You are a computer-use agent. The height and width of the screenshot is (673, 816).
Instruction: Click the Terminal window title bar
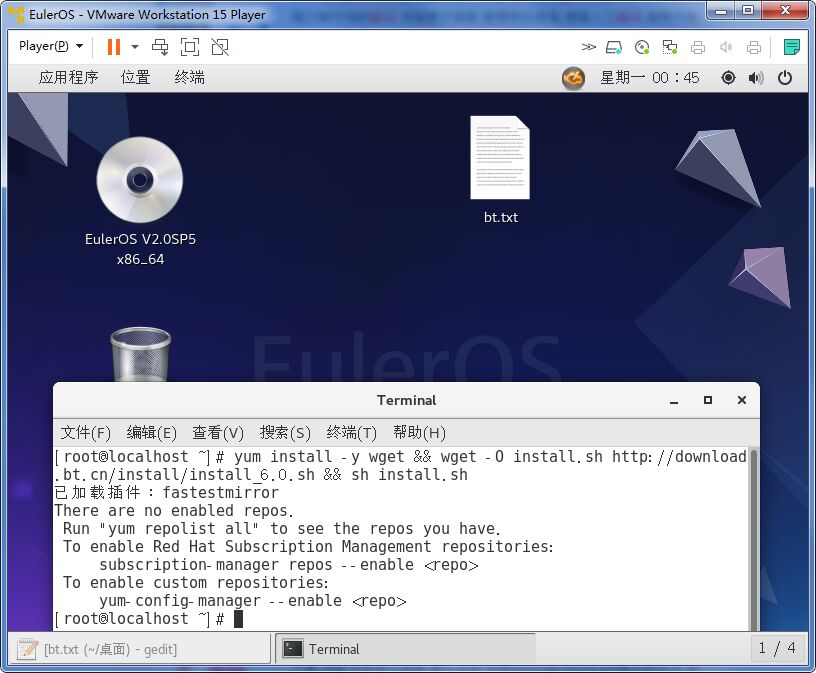(x=406, y=400)
